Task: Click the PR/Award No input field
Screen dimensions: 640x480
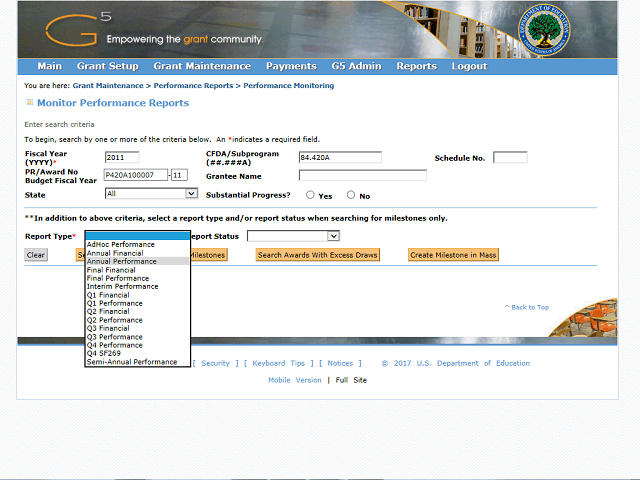Action: [x=136, y=175]
